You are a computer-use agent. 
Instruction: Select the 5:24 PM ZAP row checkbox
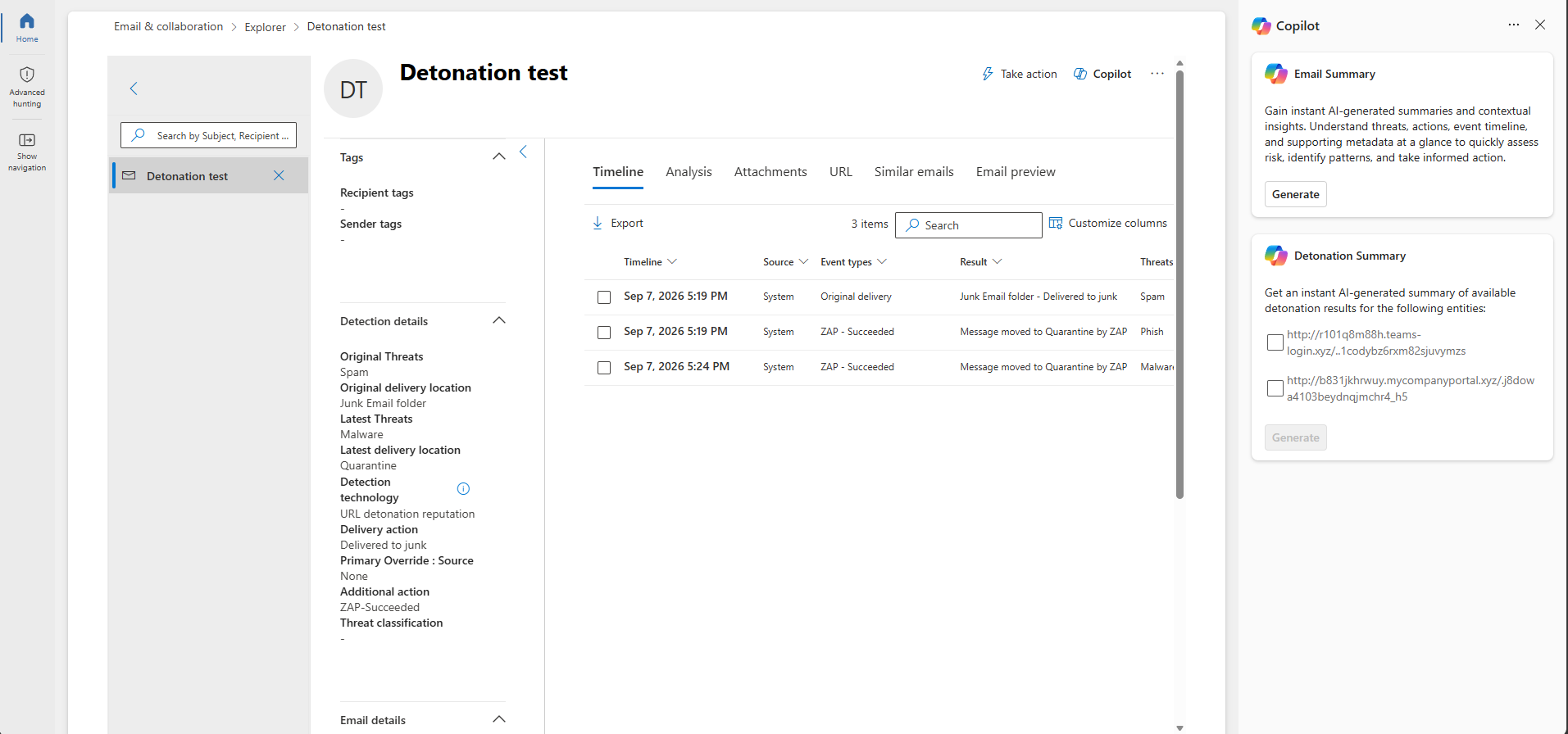click(604, 368)
